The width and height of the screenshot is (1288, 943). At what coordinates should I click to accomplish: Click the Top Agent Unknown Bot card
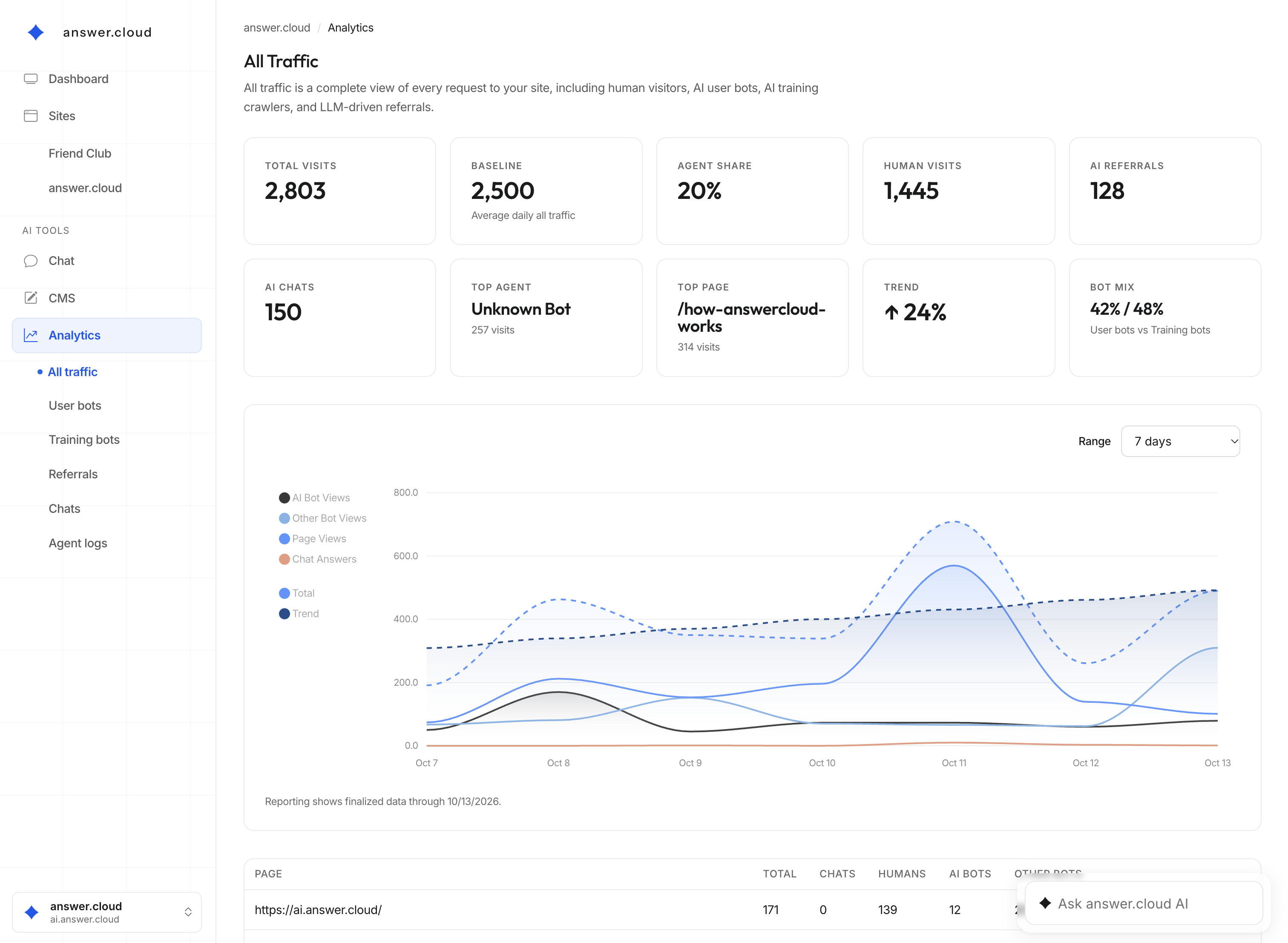pyautogui.click(x=546, y=317)
